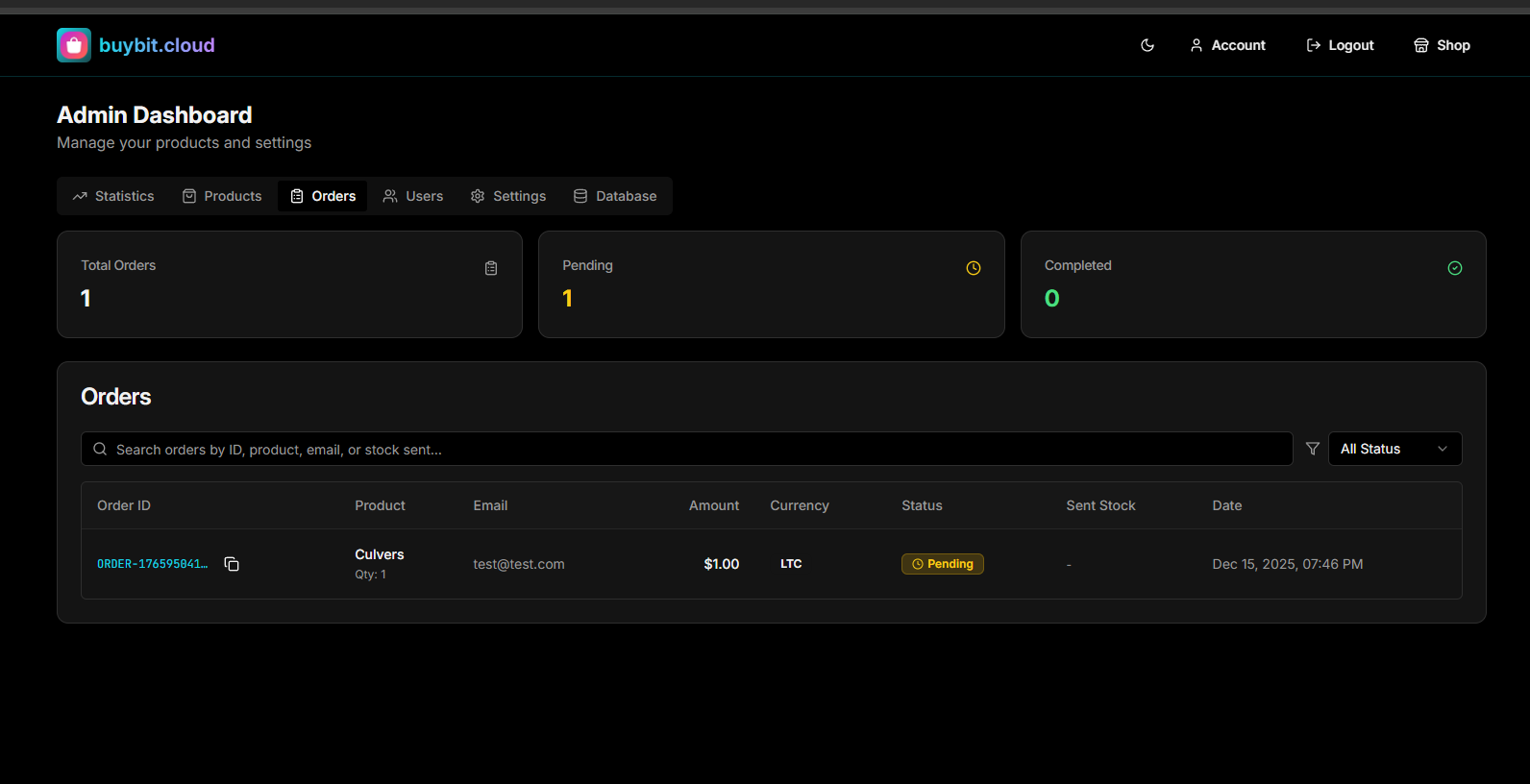Click the filter funnel icon
This screenshot has height=784, width=1530.
click(x=1312, y=449)
